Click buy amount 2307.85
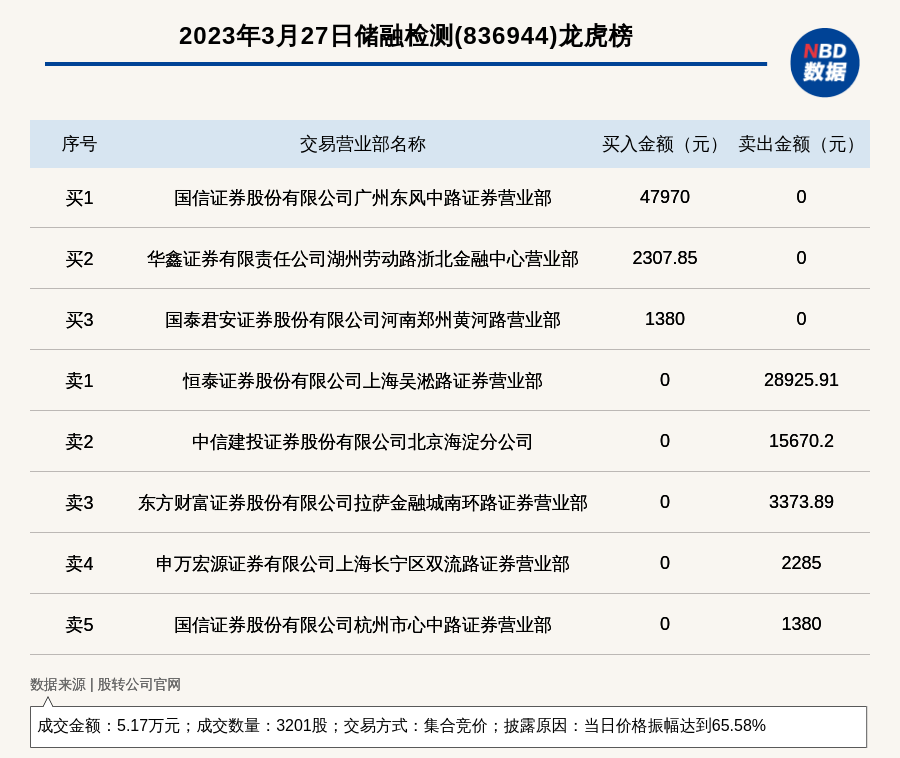Image resolution: width=900 pixels, height=758 pixels. tap(665, 258)
